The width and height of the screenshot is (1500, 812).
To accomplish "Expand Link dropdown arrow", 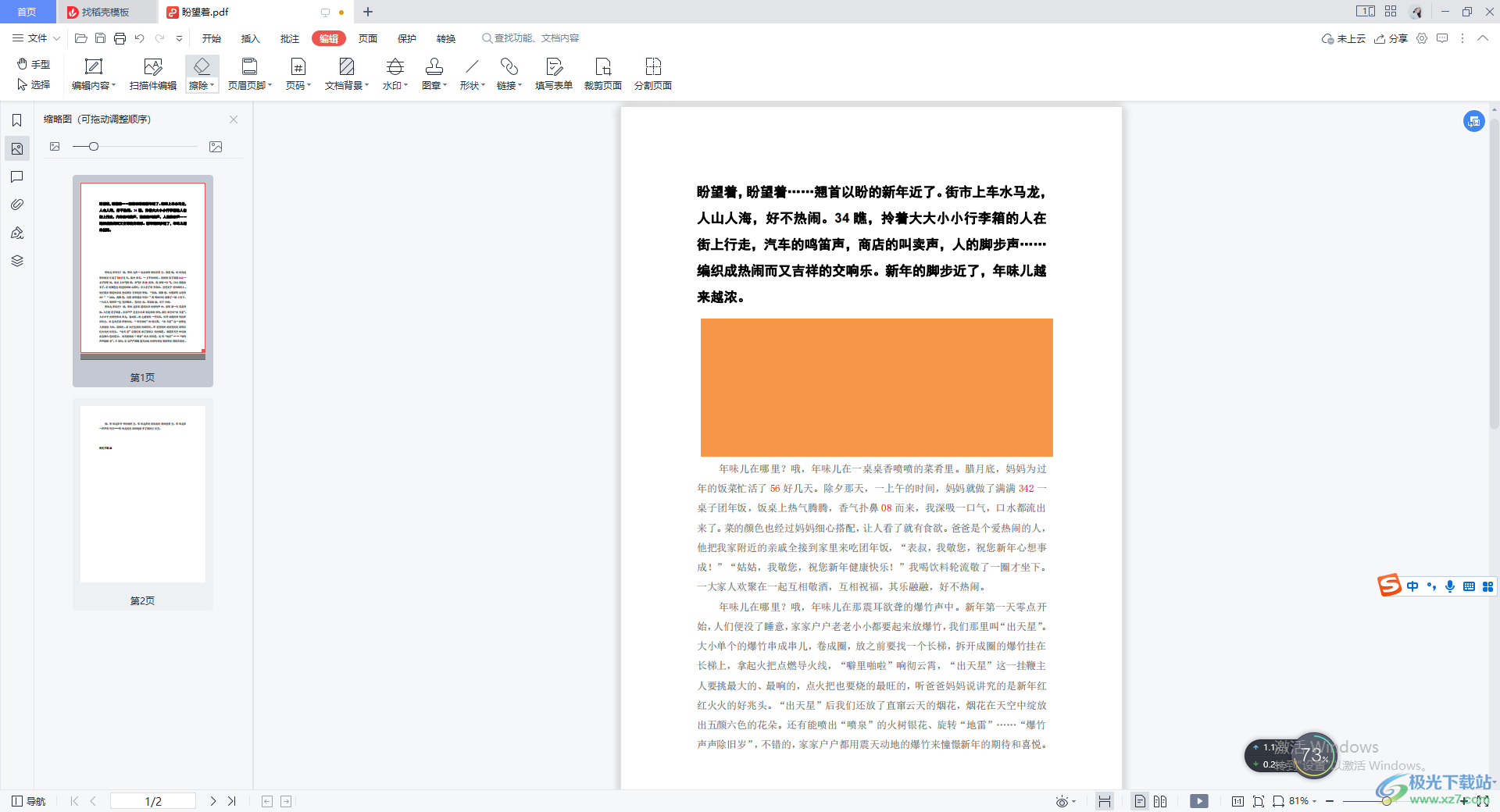I will click(520, 86).
